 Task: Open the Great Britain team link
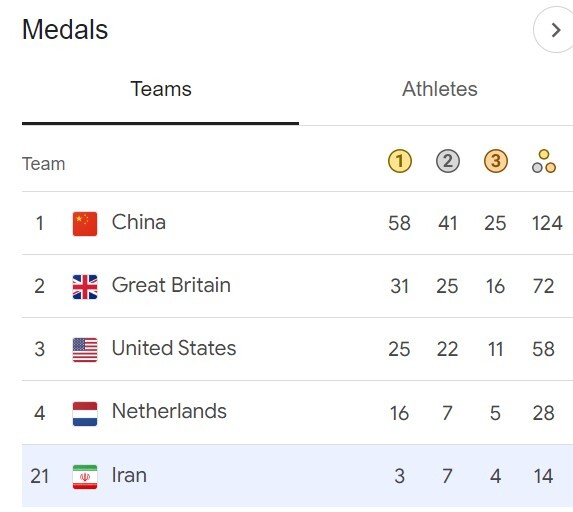171,285
